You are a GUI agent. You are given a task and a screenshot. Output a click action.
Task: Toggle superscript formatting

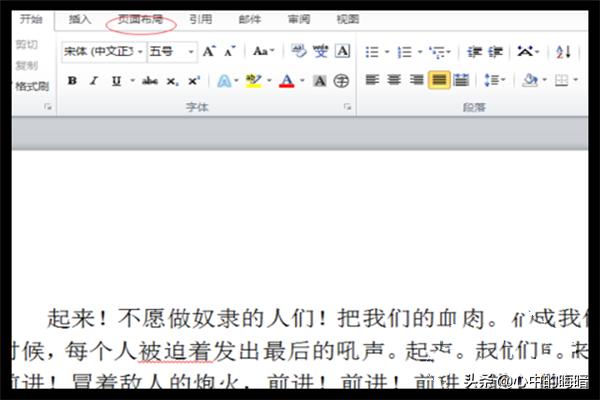click(x=194, y=81)
